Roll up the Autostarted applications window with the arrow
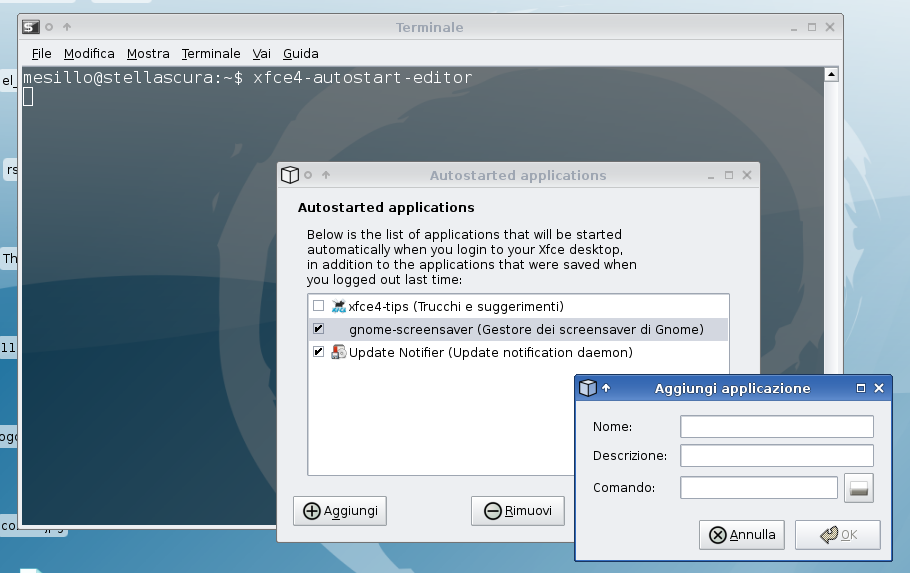 [326, 175]
